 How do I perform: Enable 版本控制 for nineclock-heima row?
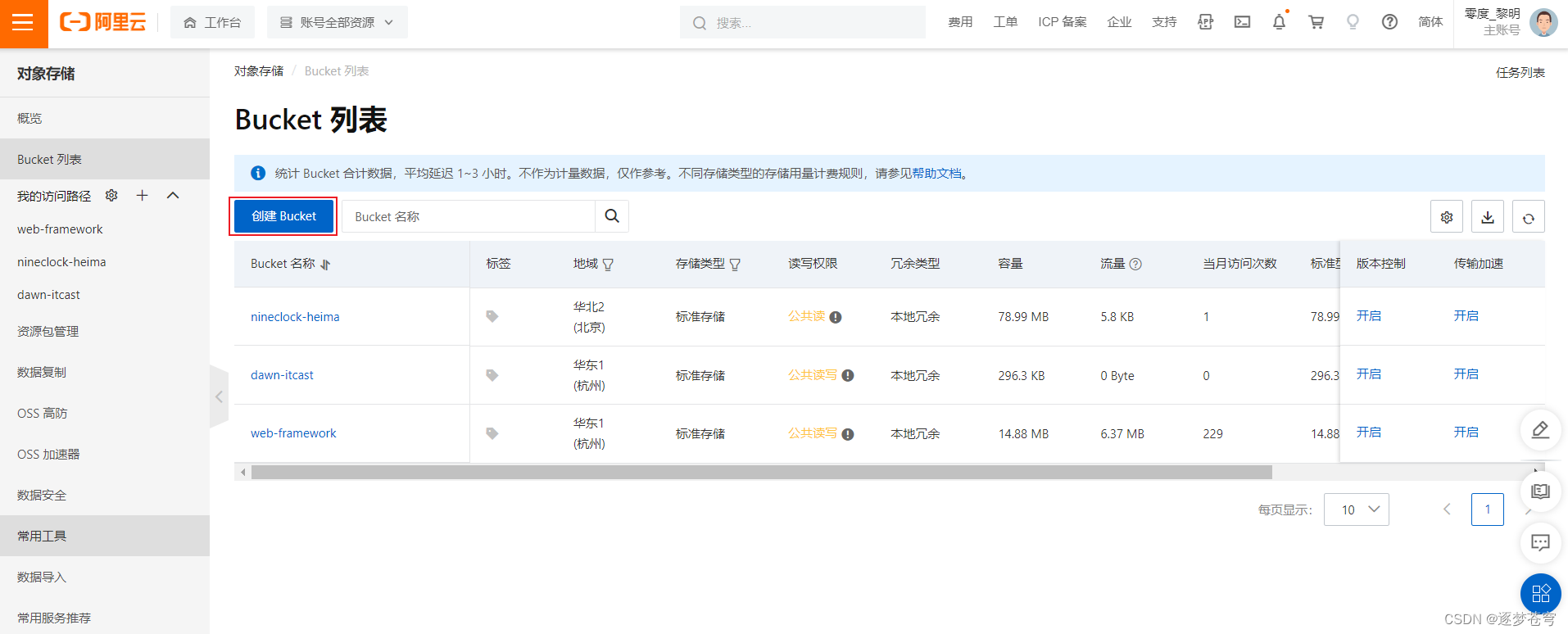[1369, 315]
